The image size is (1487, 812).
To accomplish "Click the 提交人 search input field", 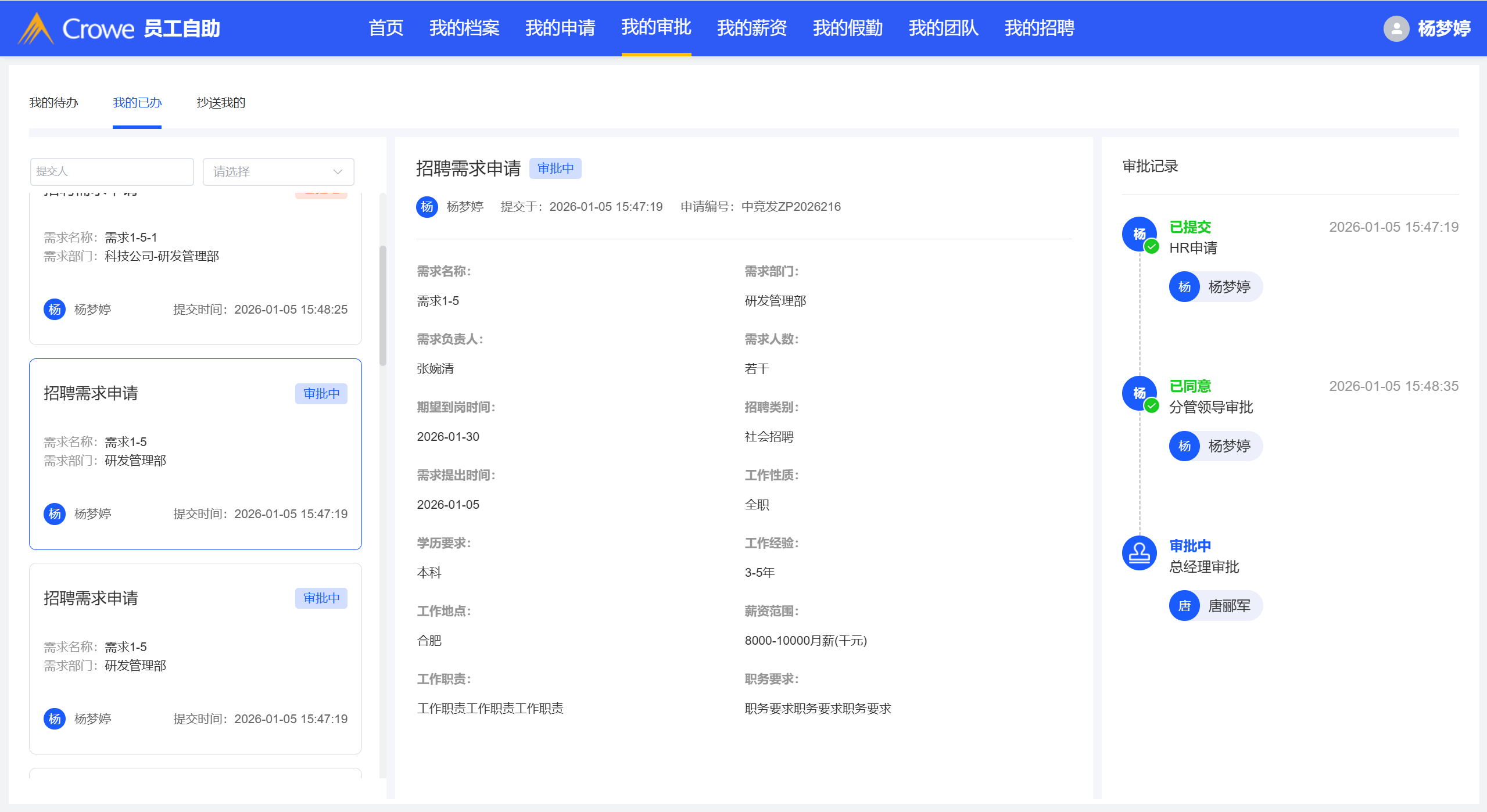I will 112,172.
